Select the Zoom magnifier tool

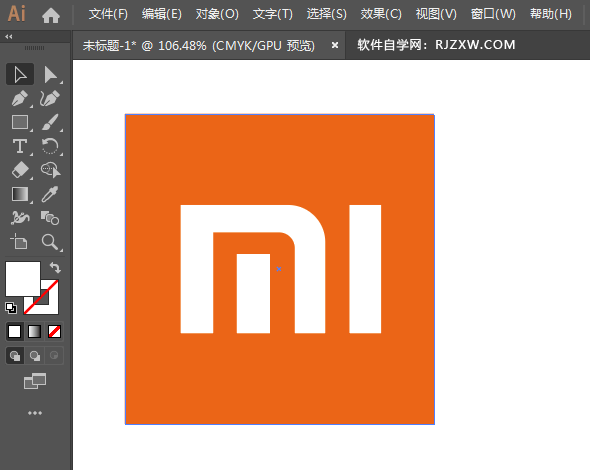click(50, 242)
